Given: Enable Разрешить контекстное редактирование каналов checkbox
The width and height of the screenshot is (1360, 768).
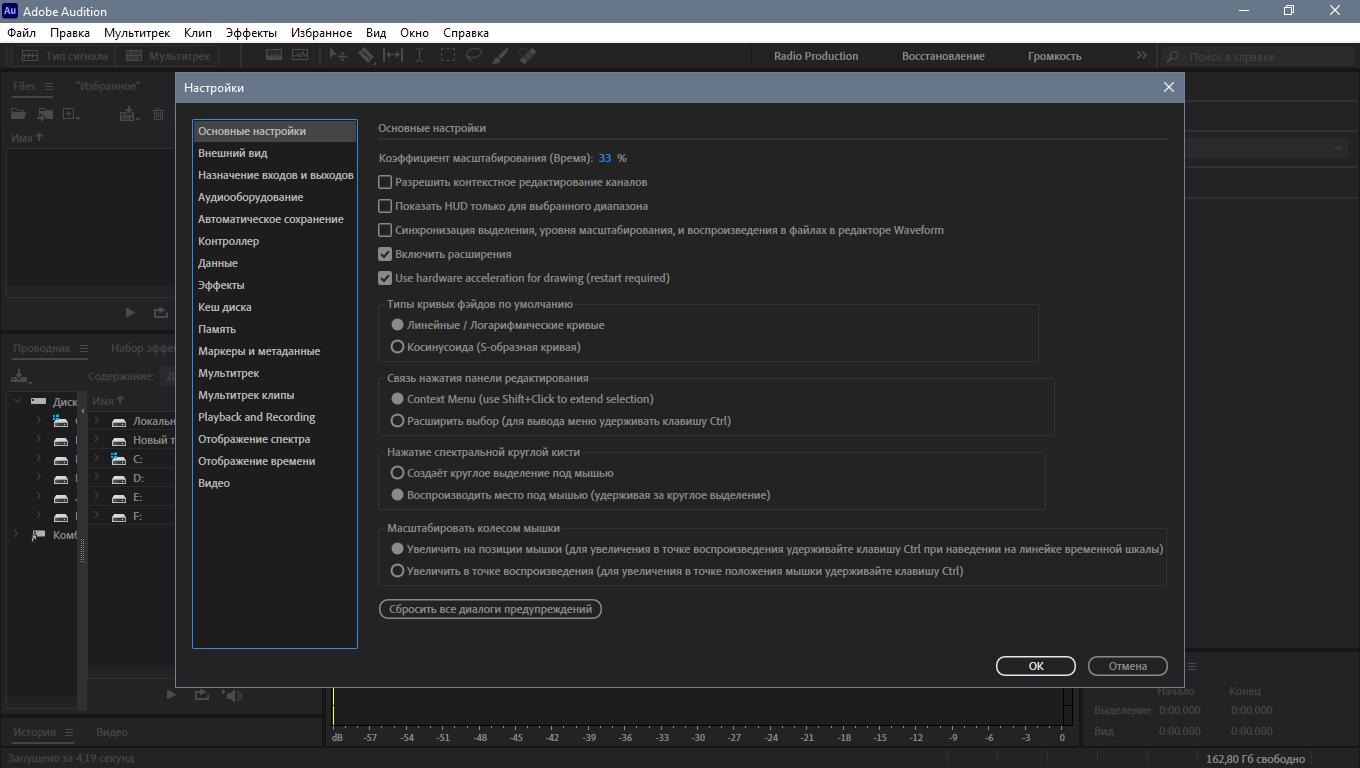Looking at the screenshot, I should tap(385, 182).
